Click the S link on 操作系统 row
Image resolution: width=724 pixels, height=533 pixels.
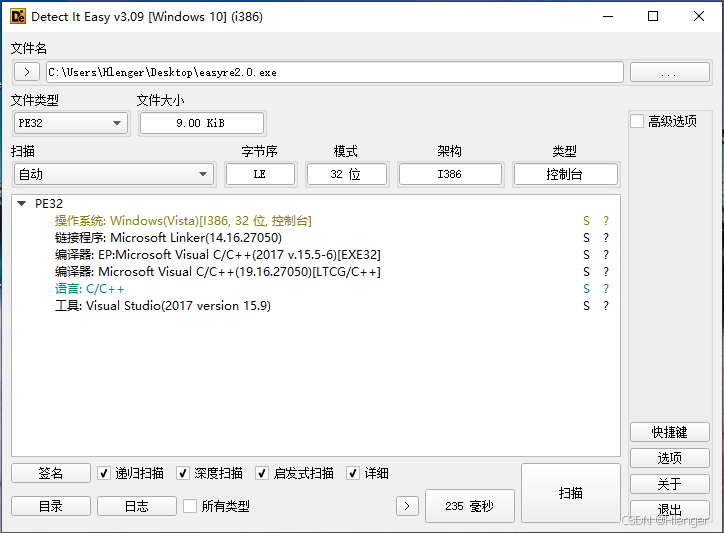coord(586,221)
